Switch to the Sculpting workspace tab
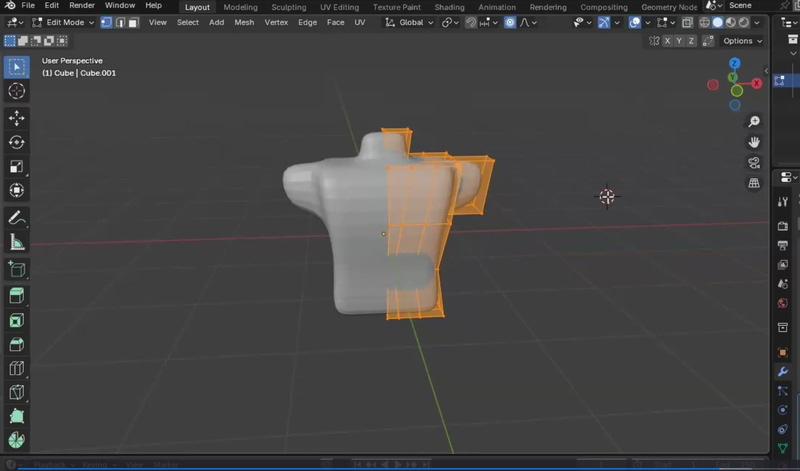800x471 pixels. click(x=289, y=7)
